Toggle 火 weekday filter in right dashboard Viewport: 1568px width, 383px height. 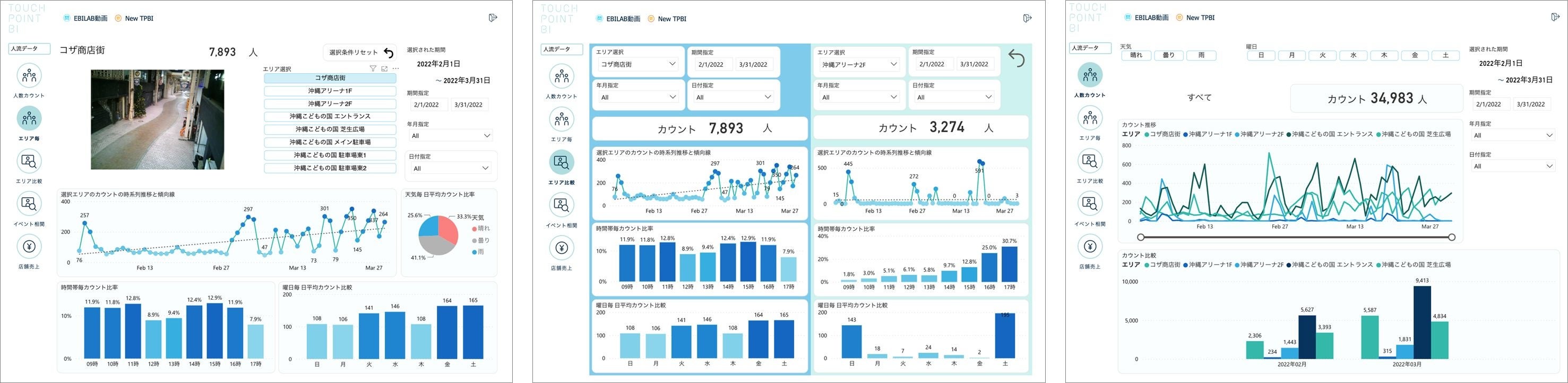click(x=1323, y=55)
